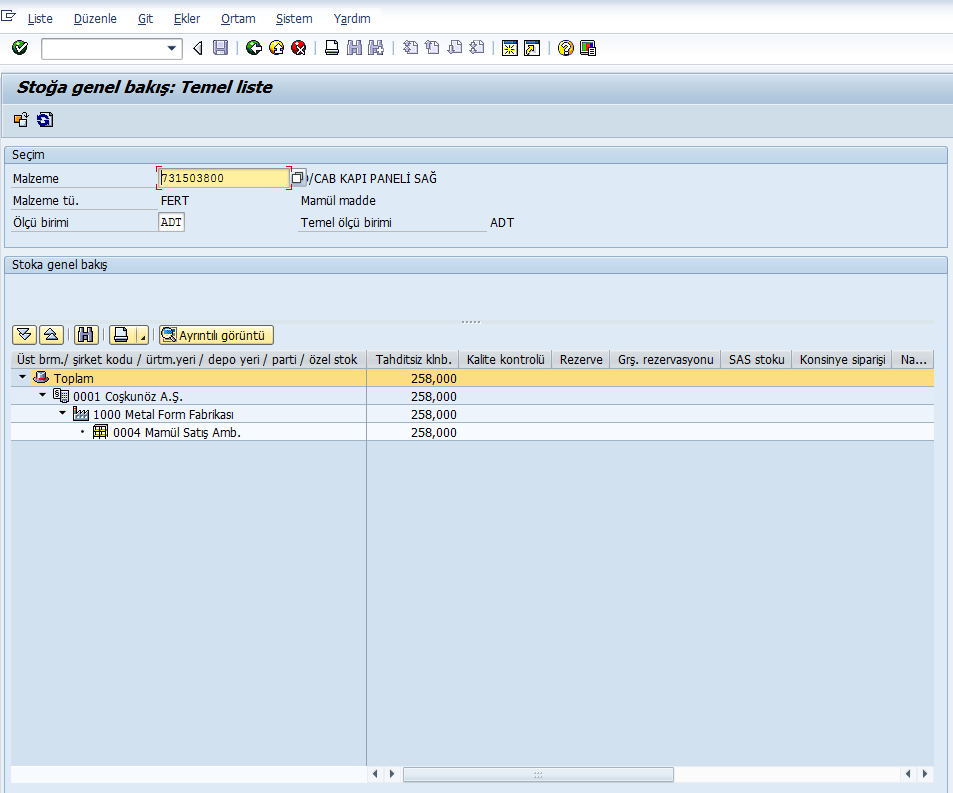
Task: Click the Collapse all nodes button
Action: click(51, 335)
